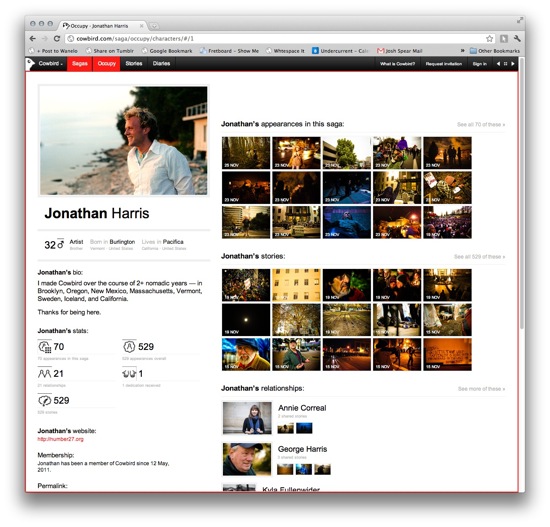Viewport: 550px width, 527px height.
Task: Open the Chrome wrench settings menu
Action: 517,39
